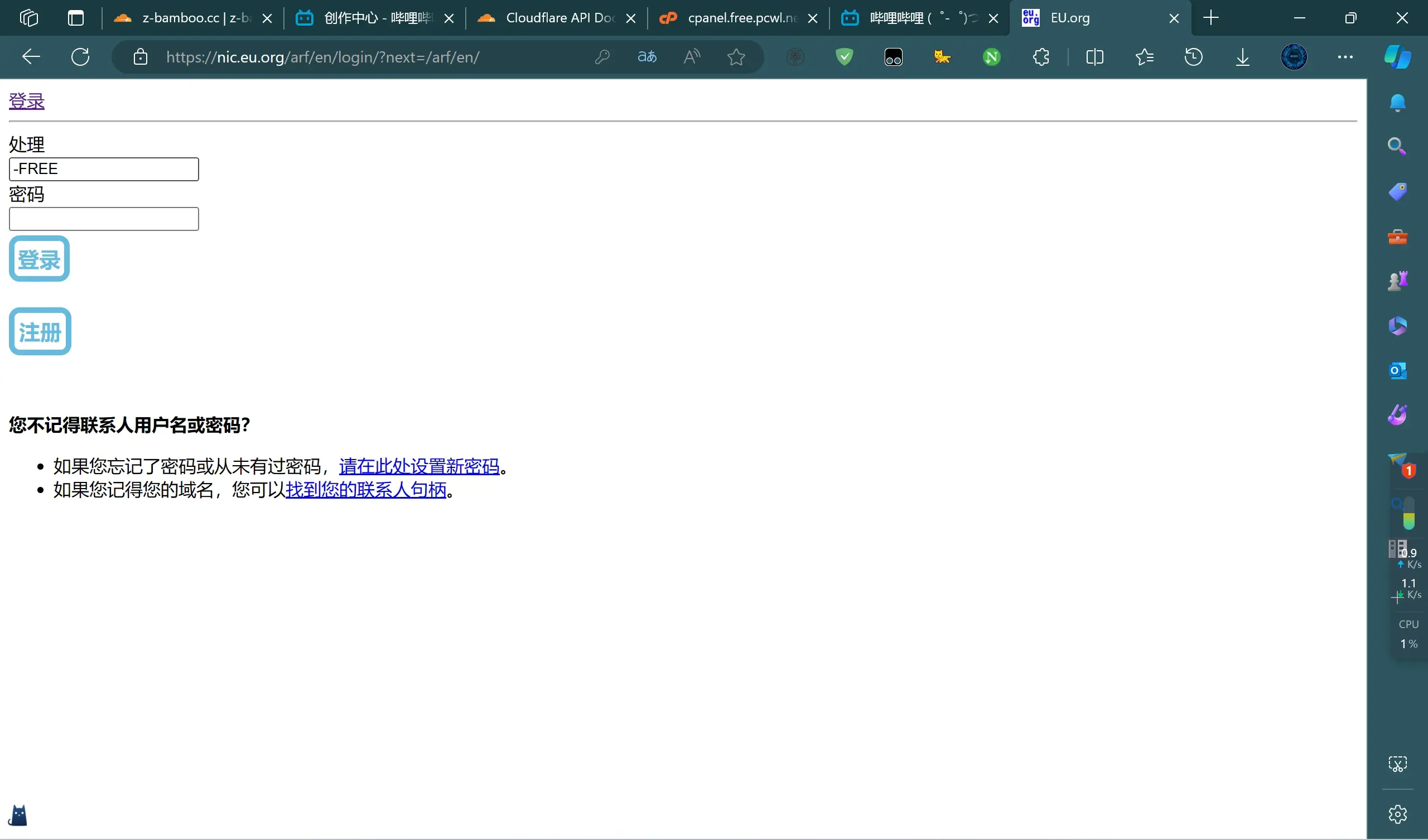Open the 找到您的联系人句柄 link

(x=366, y=490)
